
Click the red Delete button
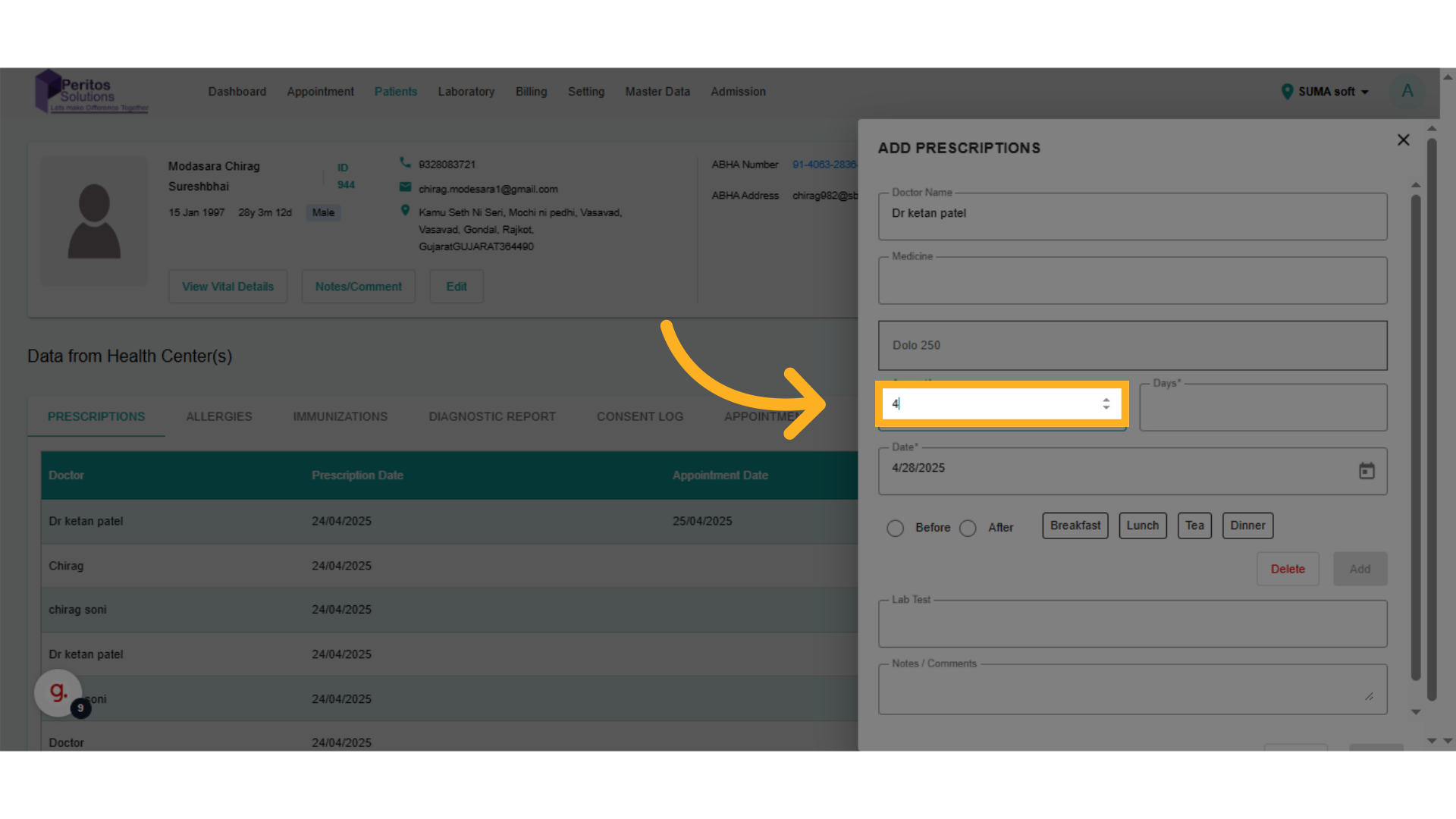click(1287, 569)
